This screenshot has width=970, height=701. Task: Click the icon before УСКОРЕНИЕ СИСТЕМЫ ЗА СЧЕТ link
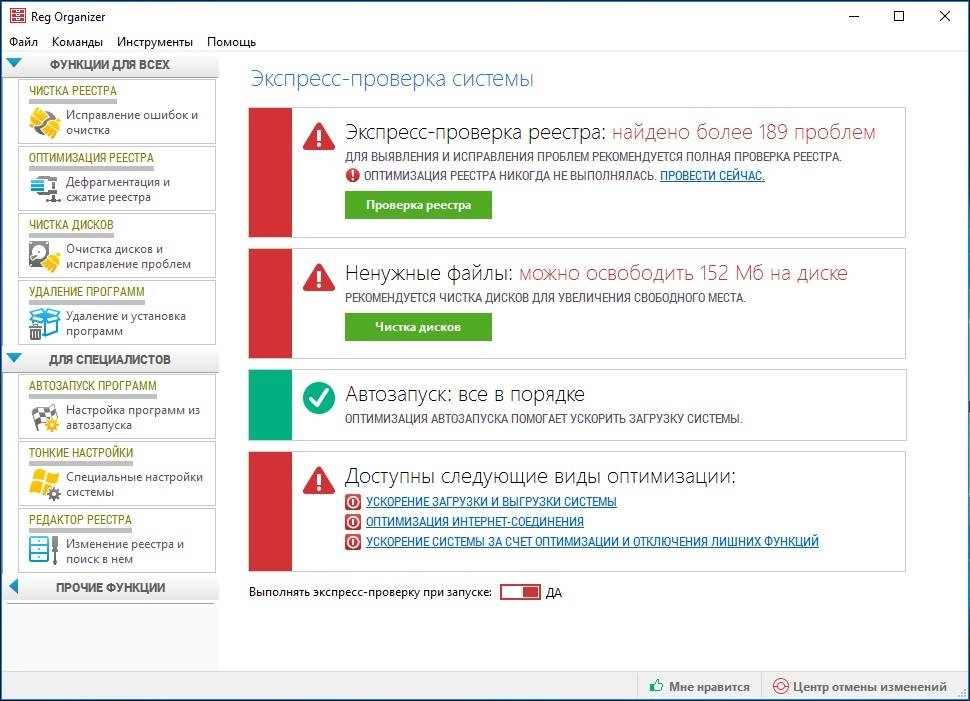[x=353, y=542]
